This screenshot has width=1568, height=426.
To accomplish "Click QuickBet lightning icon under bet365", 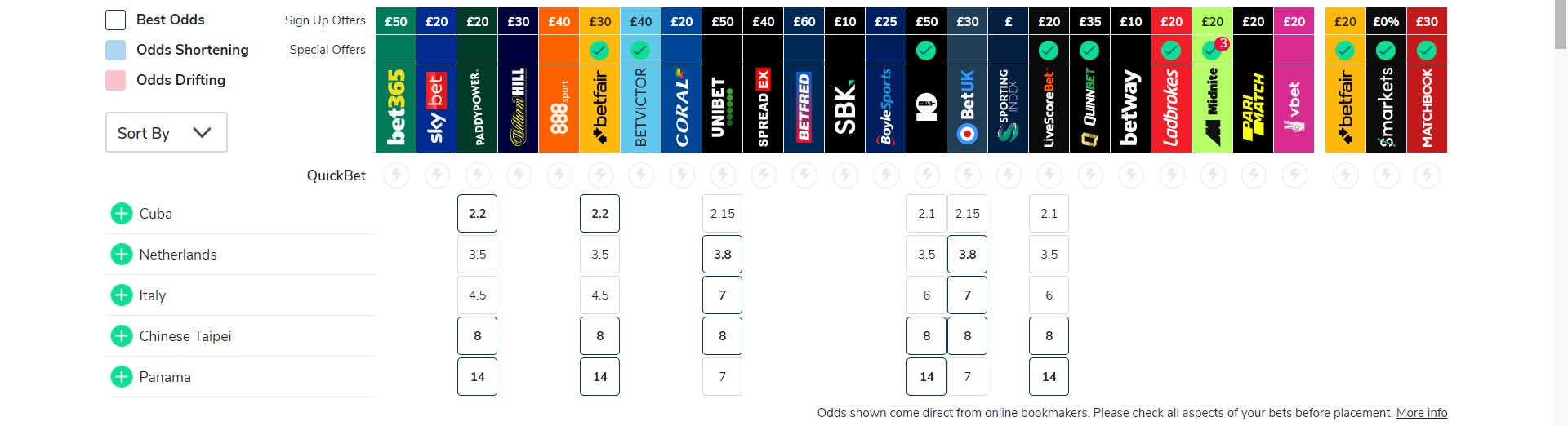I will pos(396,175).
